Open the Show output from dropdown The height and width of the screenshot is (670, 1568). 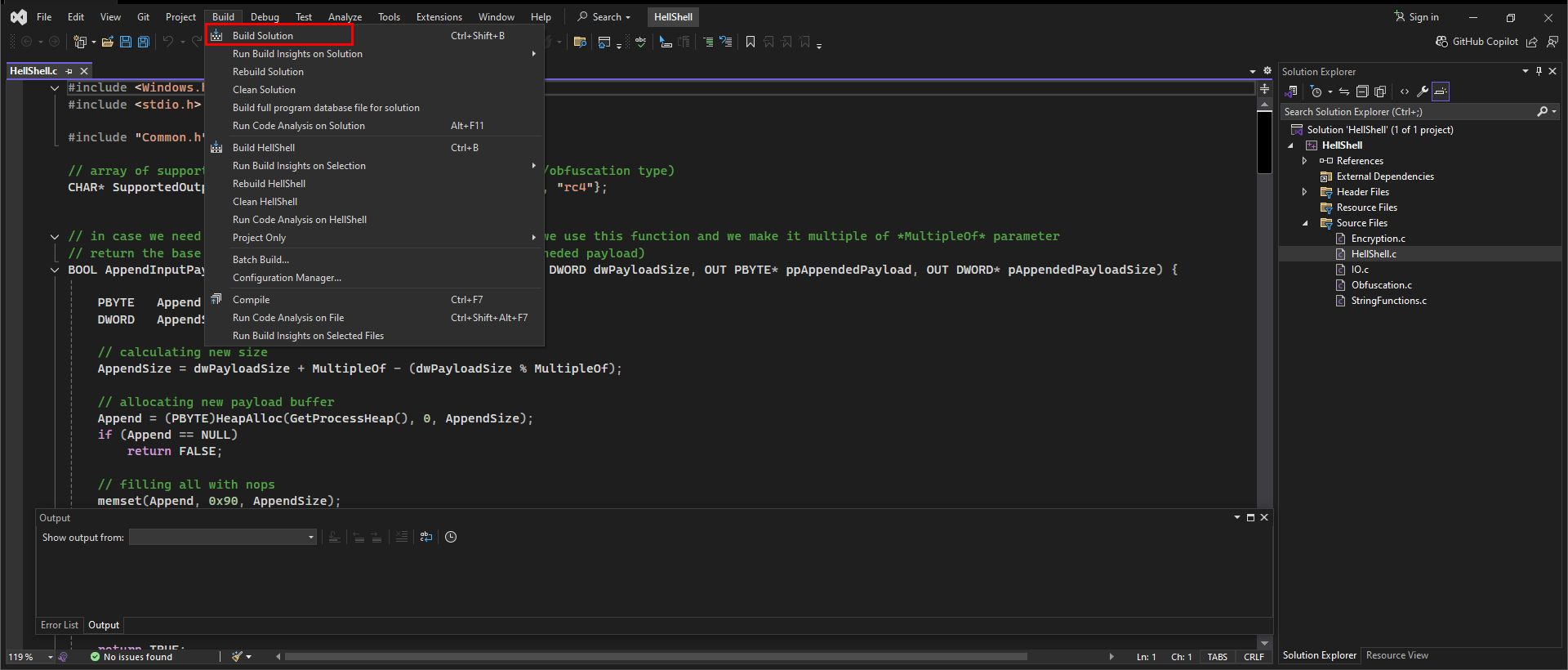223,537
